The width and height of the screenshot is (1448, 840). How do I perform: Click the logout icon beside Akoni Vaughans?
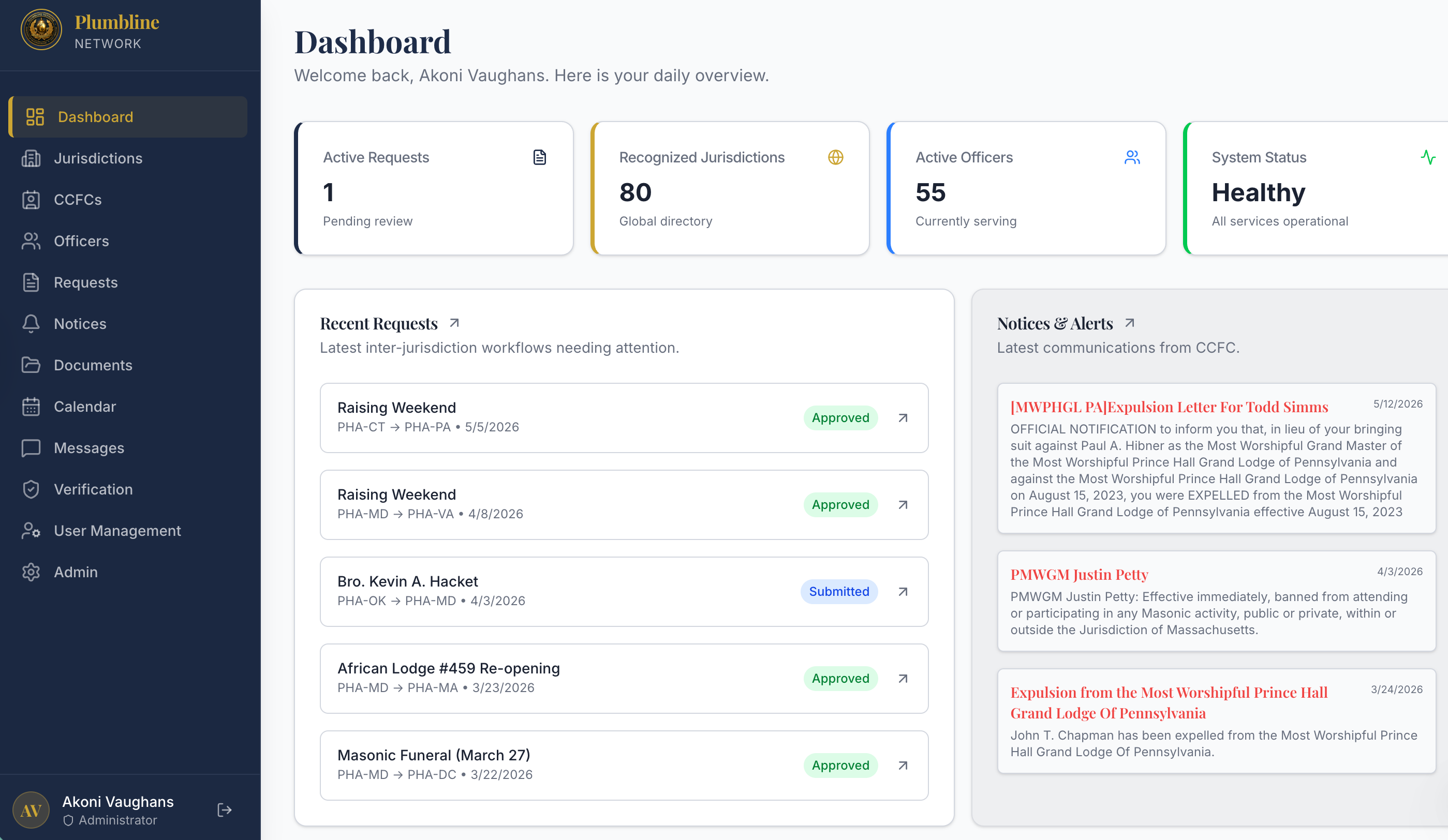pyautogui.click(x=225, y=809)
